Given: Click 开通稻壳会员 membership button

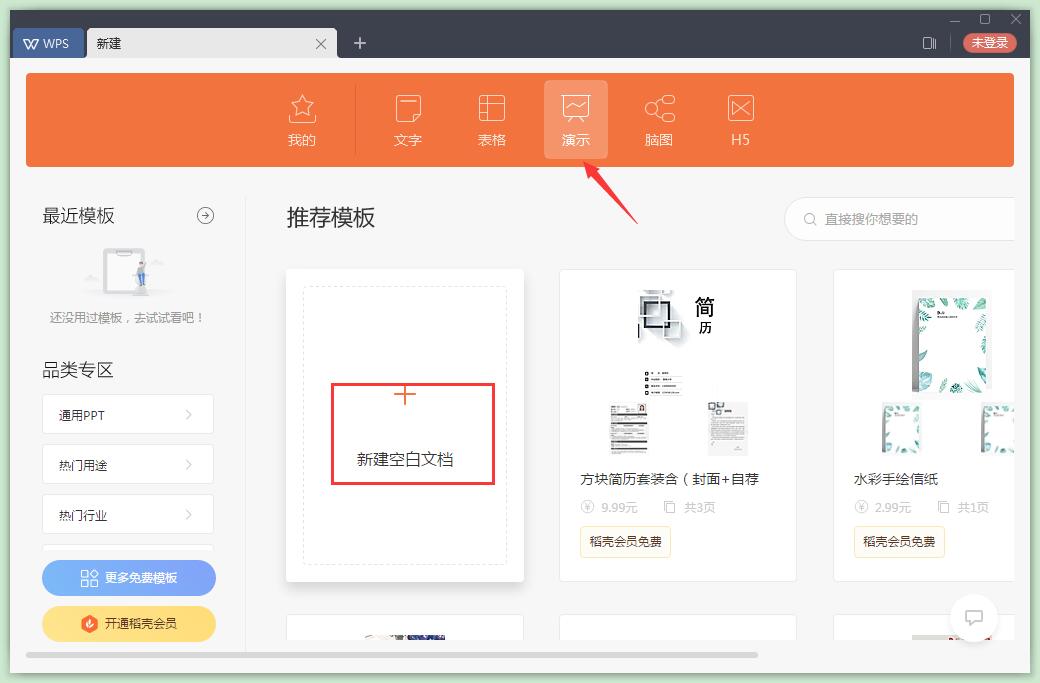Looking at the screenshot, I should point(128,623).
